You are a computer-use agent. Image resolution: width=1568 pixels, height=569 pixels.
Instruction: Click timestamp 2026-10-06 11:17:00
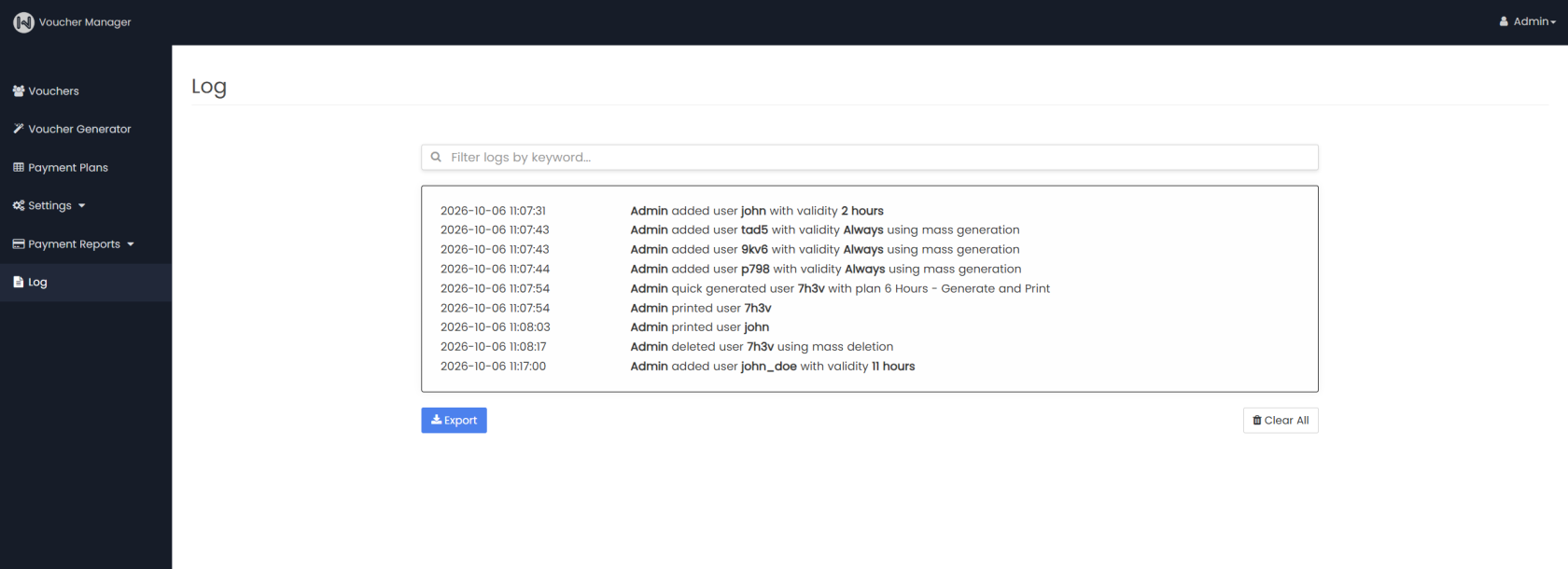(x=493, y=367)
